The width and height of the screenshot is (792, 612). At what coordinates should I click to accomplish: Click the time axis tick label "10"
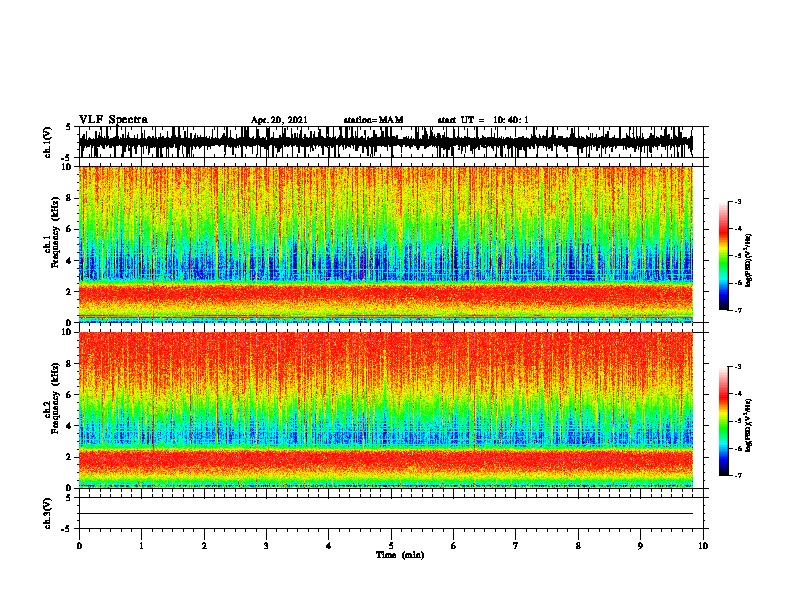(x=703, y=546)
